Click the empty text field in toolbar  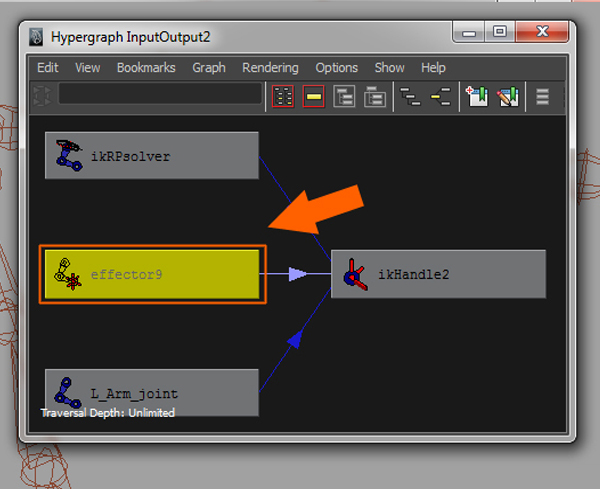(160, 93)
